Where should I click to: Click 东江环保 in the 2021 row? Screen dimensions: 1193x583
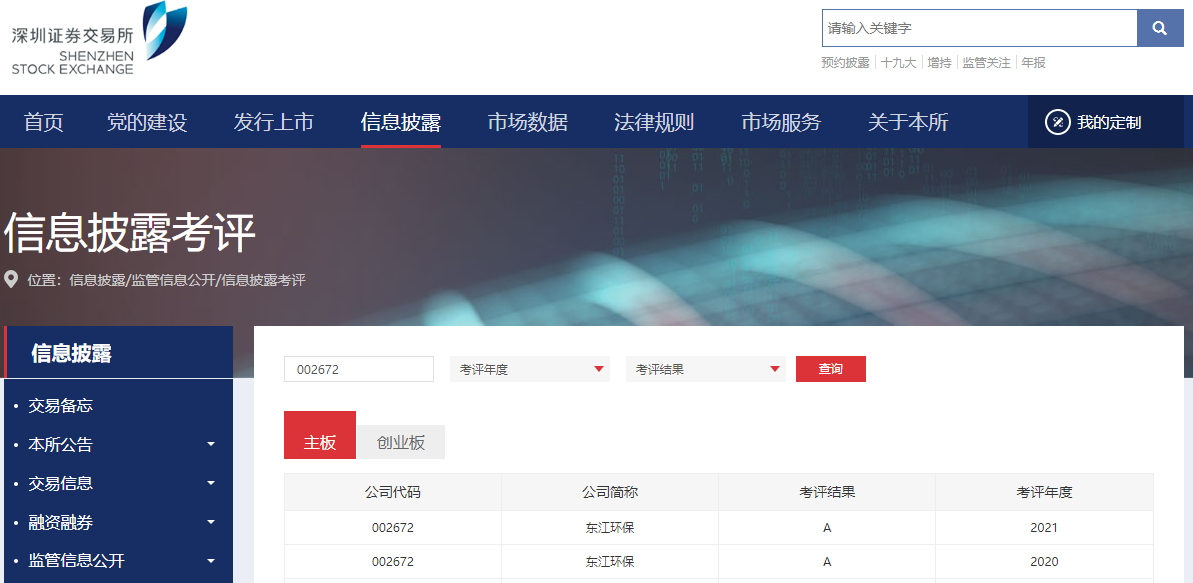609,527
